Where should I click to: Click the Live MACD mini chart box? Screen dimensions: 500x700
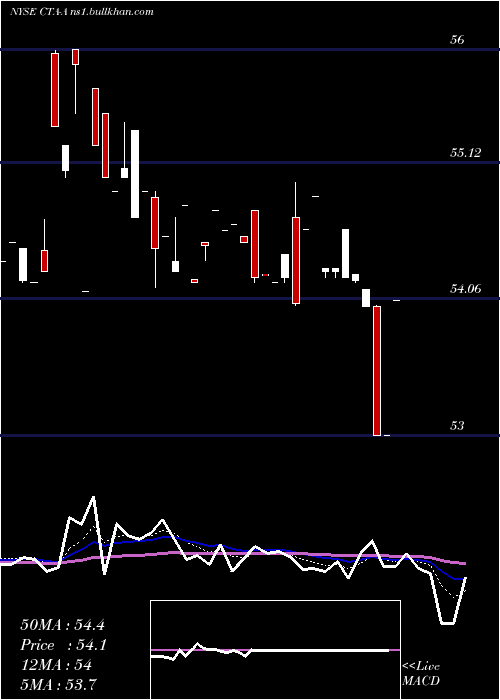pyautogui.click(x=275, y=650)
